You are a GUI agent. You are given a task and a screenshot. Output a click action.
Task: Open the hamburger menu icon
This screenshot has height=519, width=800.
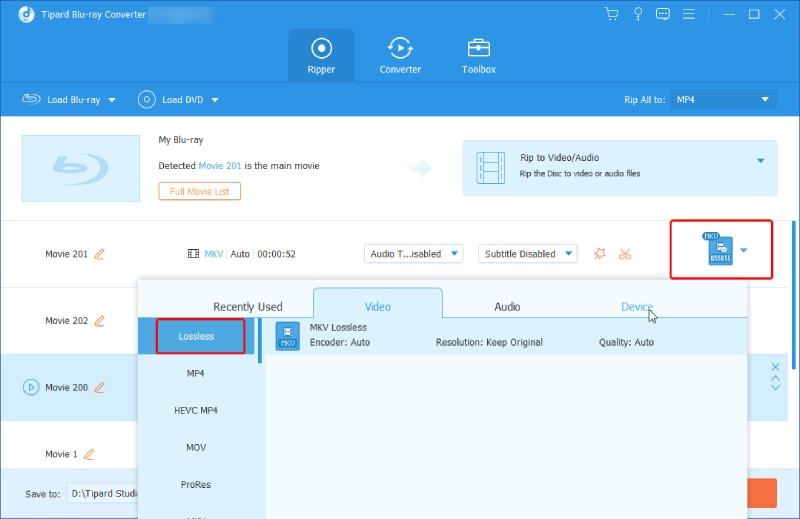(x=689, y=14)
